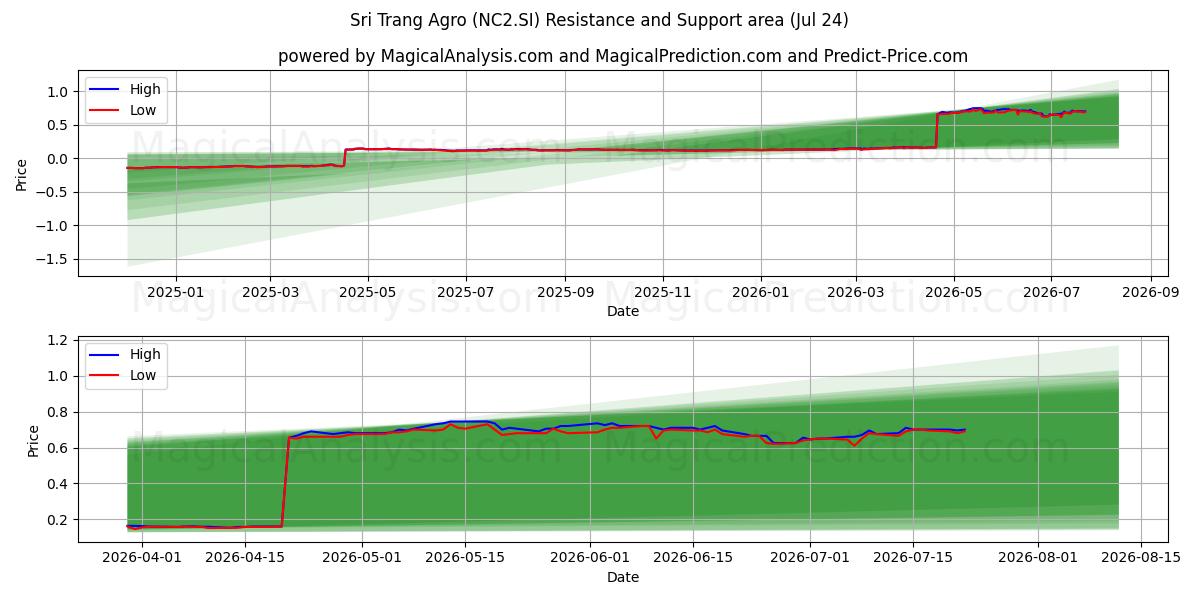Click the '2025-03' tick label on top chart
Viewport: 1200px width, 600px height.
point(270,292)
